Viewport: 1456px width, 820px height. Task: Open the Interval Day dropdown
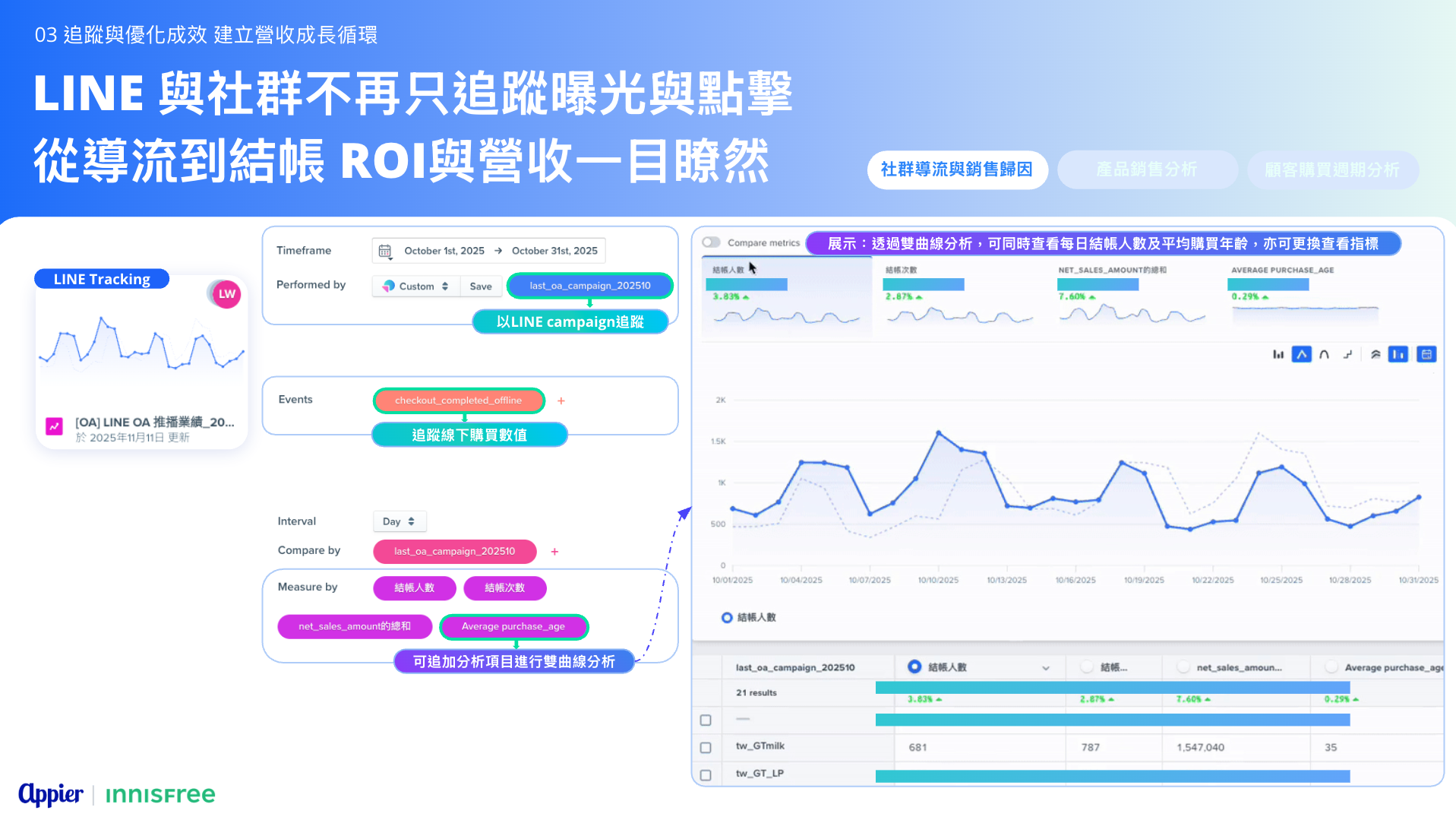tap(400, 521)
